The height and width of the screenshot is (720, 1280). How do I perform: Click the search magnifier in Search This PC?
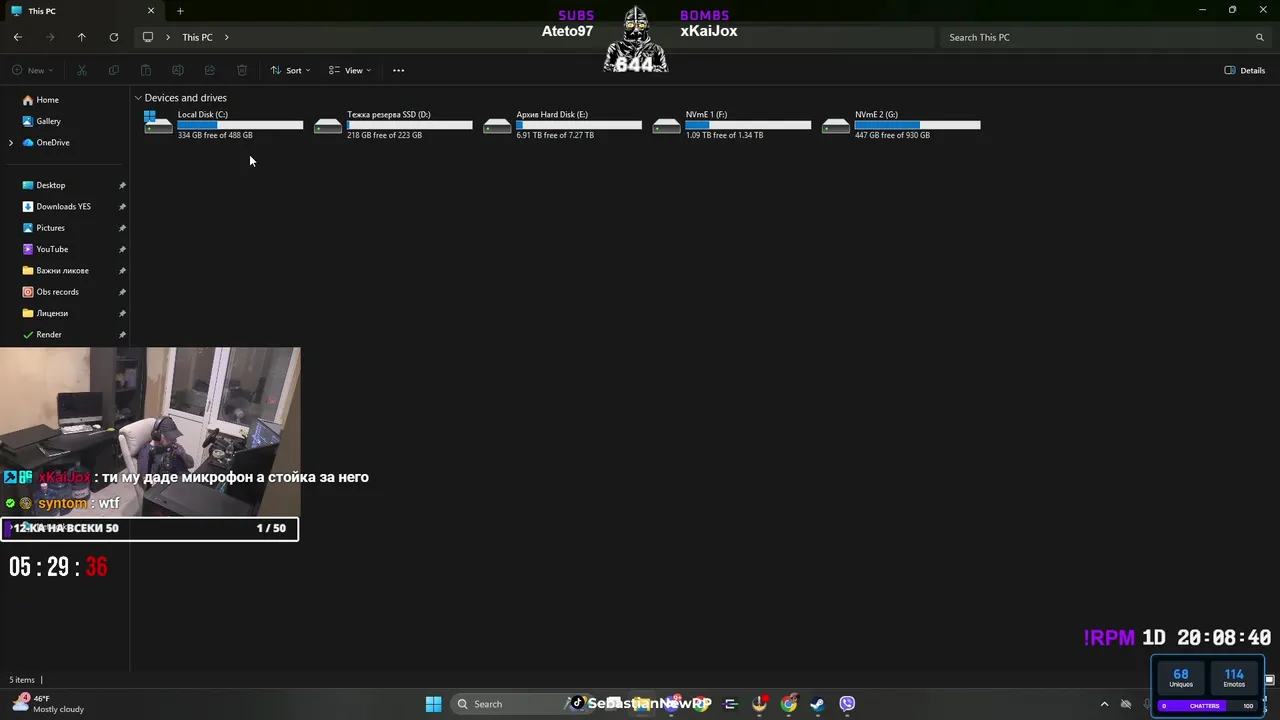1260,37
